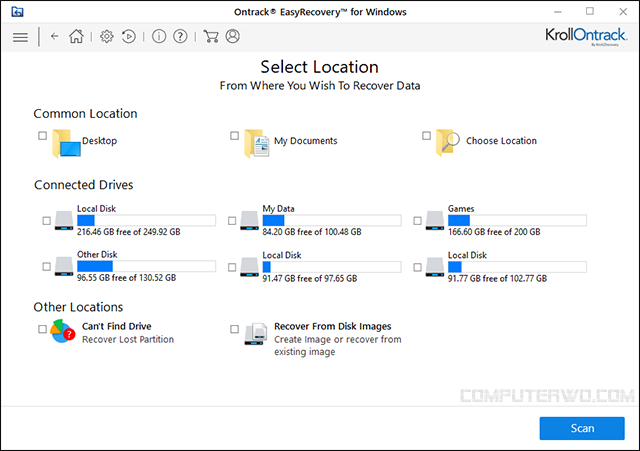
Task: Click the Choose Location magnifier folder icon
Action: coord(448,143)
